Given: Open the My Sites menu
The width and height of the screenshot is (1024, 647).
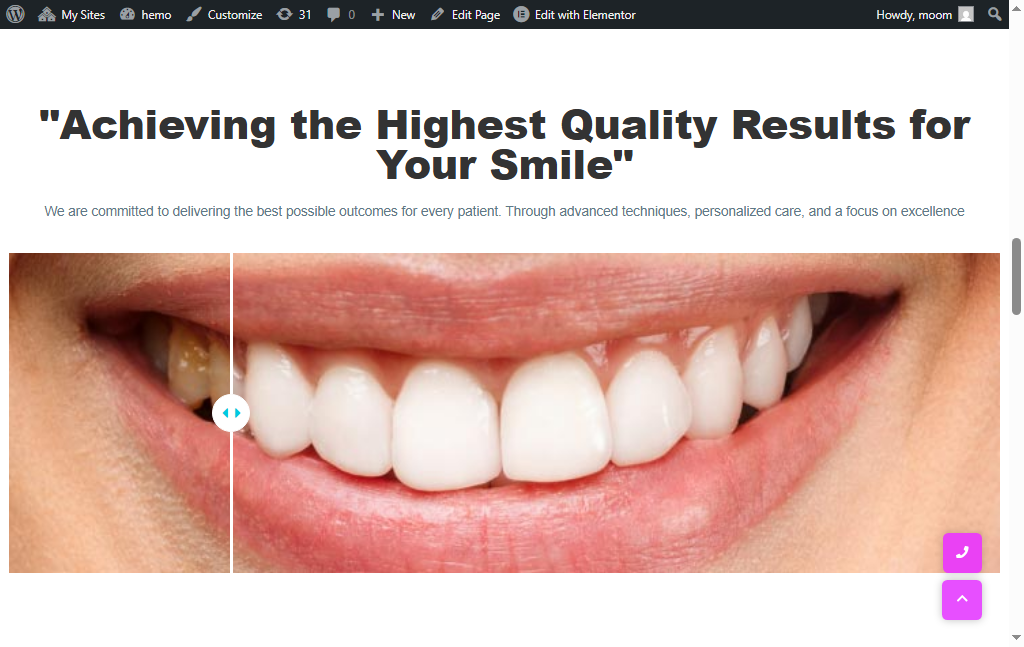Looking at the screenshot, I should tap(71, 14).
